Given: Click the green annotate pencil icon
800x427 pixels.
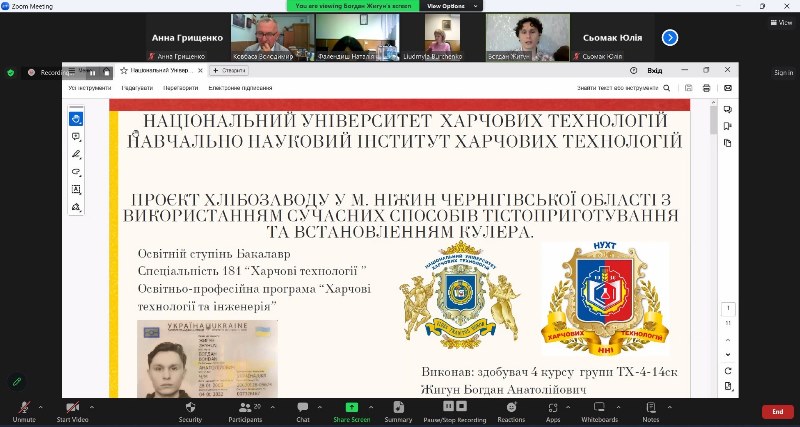Looking at the screenshot, I should 17,382.
